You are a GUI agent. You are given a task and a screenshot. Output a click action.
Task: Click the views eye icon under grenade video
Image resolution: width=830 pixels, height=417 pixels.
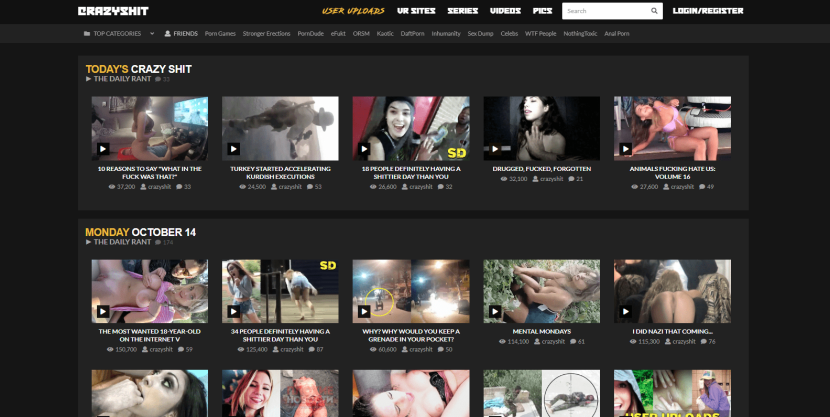371,349
